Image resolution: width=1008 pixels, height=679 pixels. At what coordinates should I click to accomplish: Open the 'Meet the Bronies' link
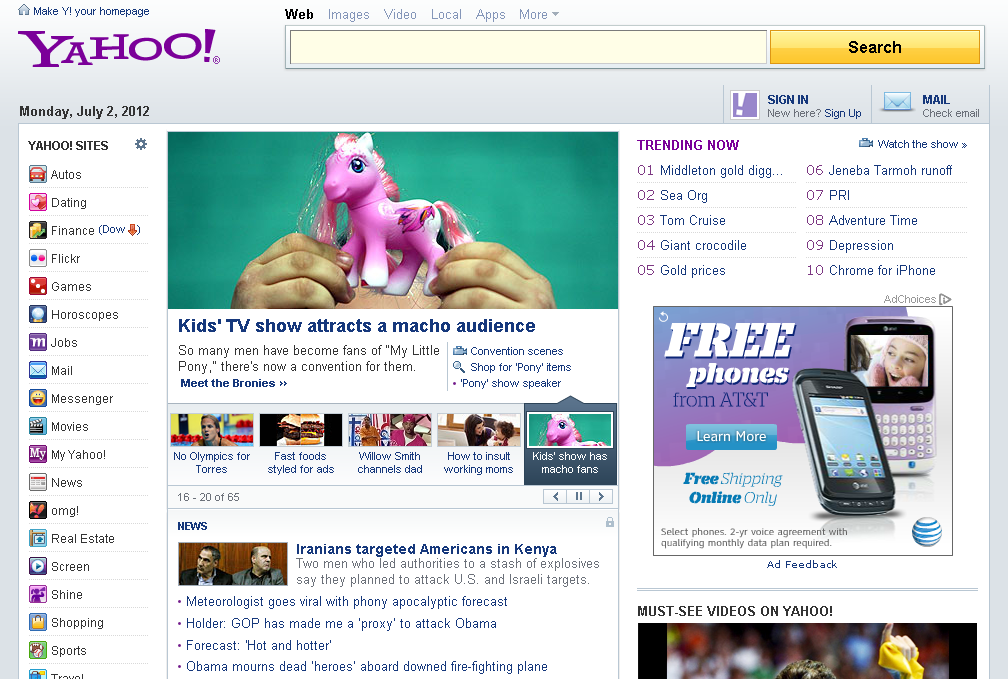[x=233, y=383]
